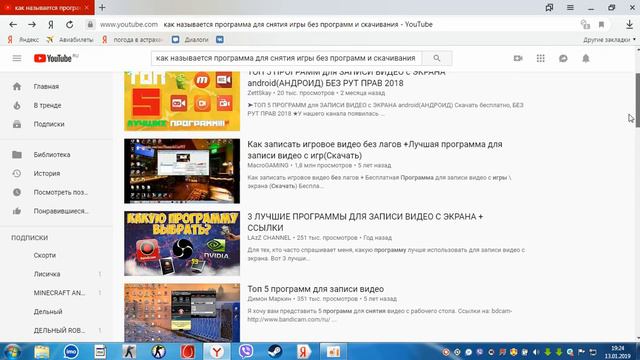Viewport: 640px width, 360px height.
Task: Open the Топ 5 программ для записи thumbnail
Action: pyautogui.click(x=182, y=313)
